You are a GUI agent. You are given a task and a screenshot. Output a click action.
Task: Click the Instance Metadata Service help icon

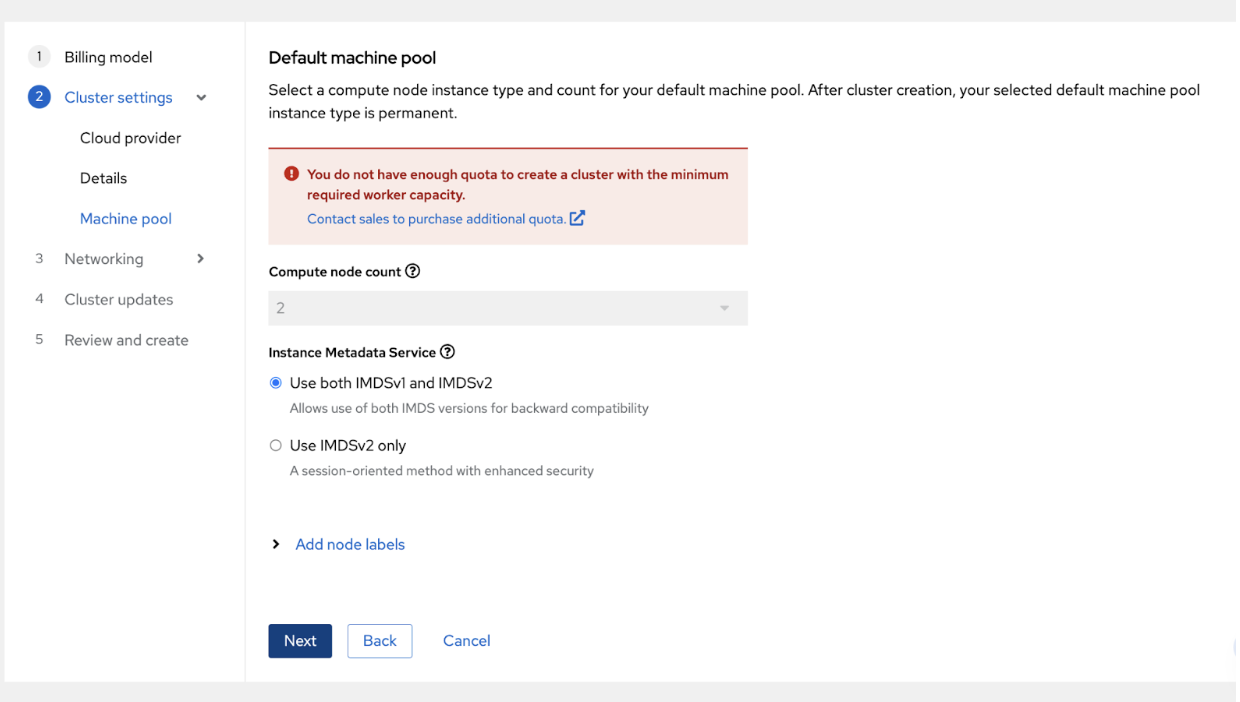coord(447,352)
